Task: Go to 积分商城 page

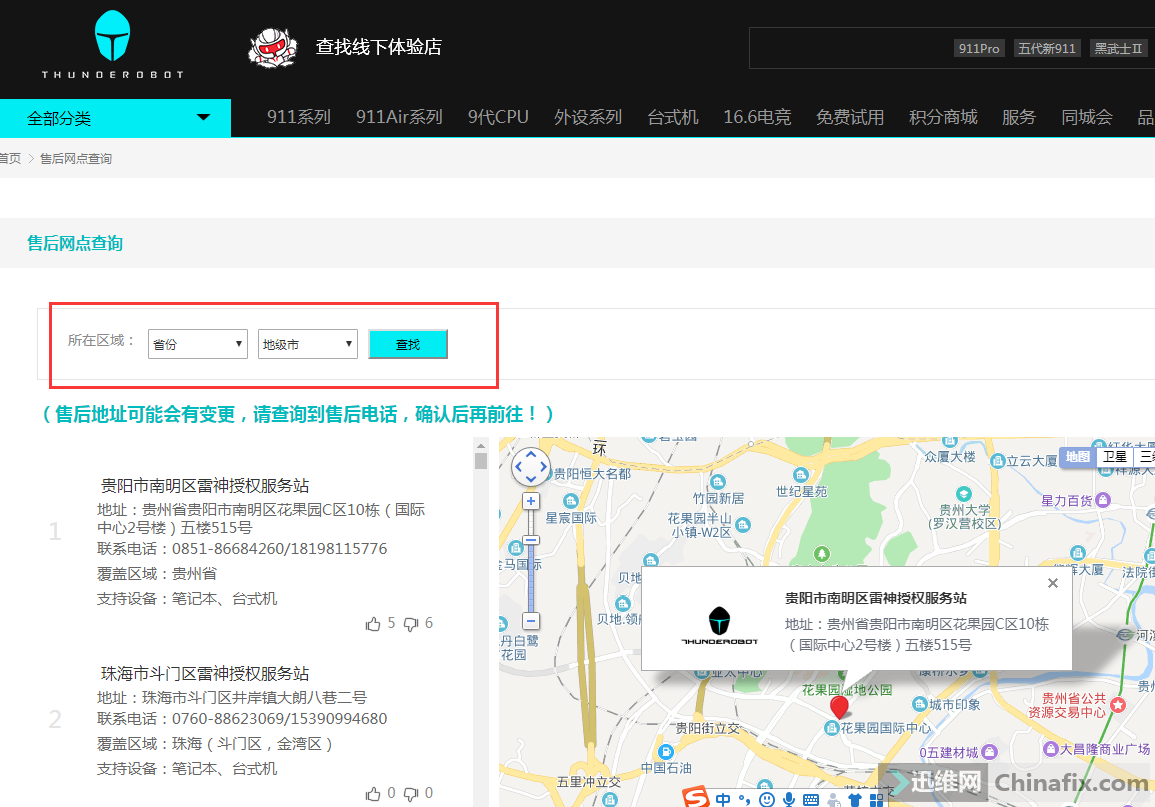Action: click(x=943, y=117)
